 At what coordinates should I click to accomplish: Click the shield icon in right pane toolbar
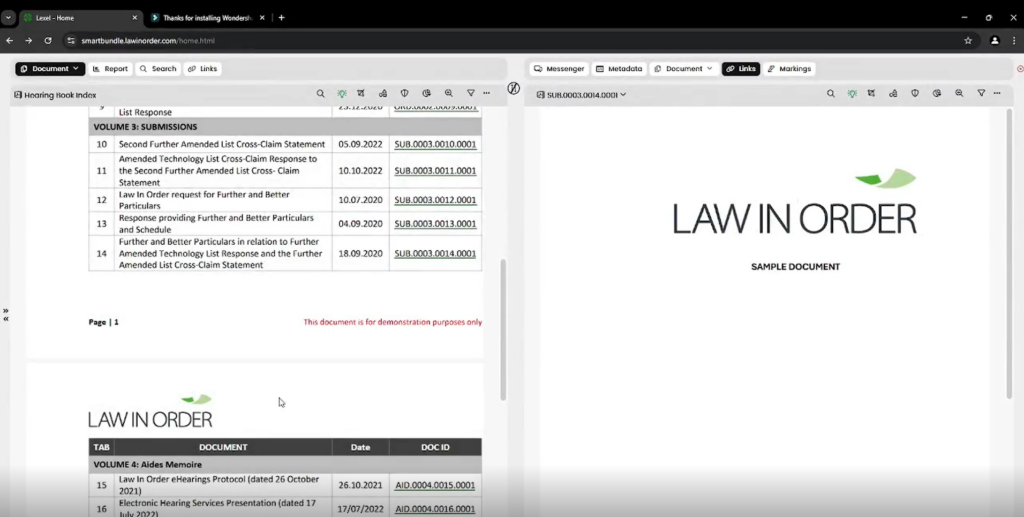tap(915, 94)
